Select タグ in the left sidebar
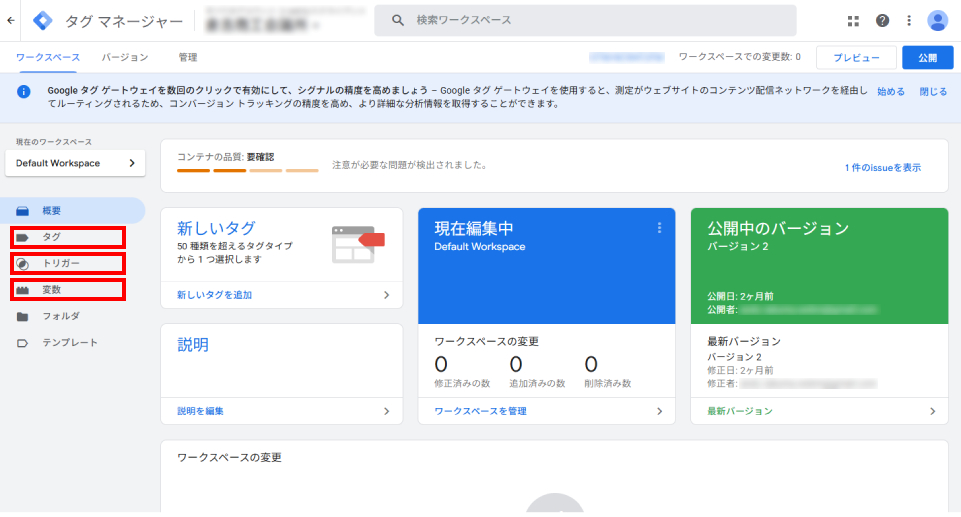The image size is (961, 517). click(67, 237)
